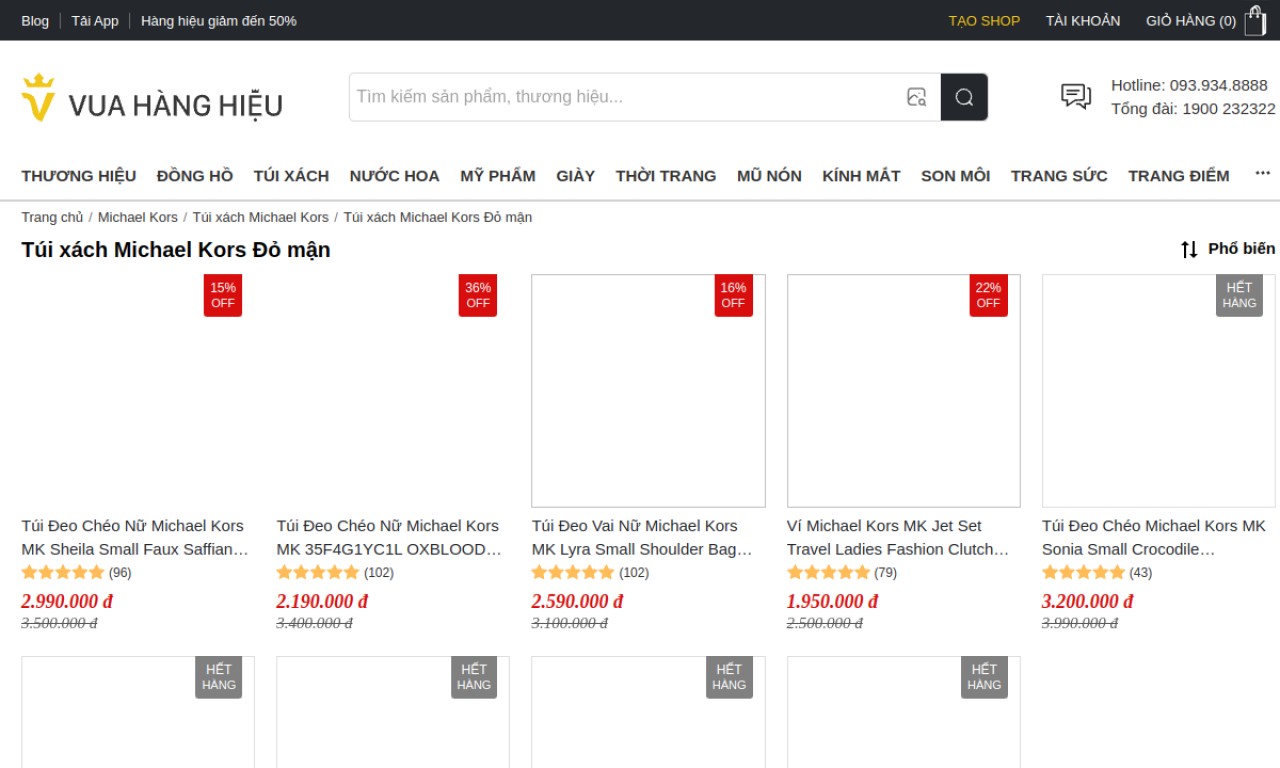Click Hàng hiệu giảm đến 50% link

coord(218,20)
